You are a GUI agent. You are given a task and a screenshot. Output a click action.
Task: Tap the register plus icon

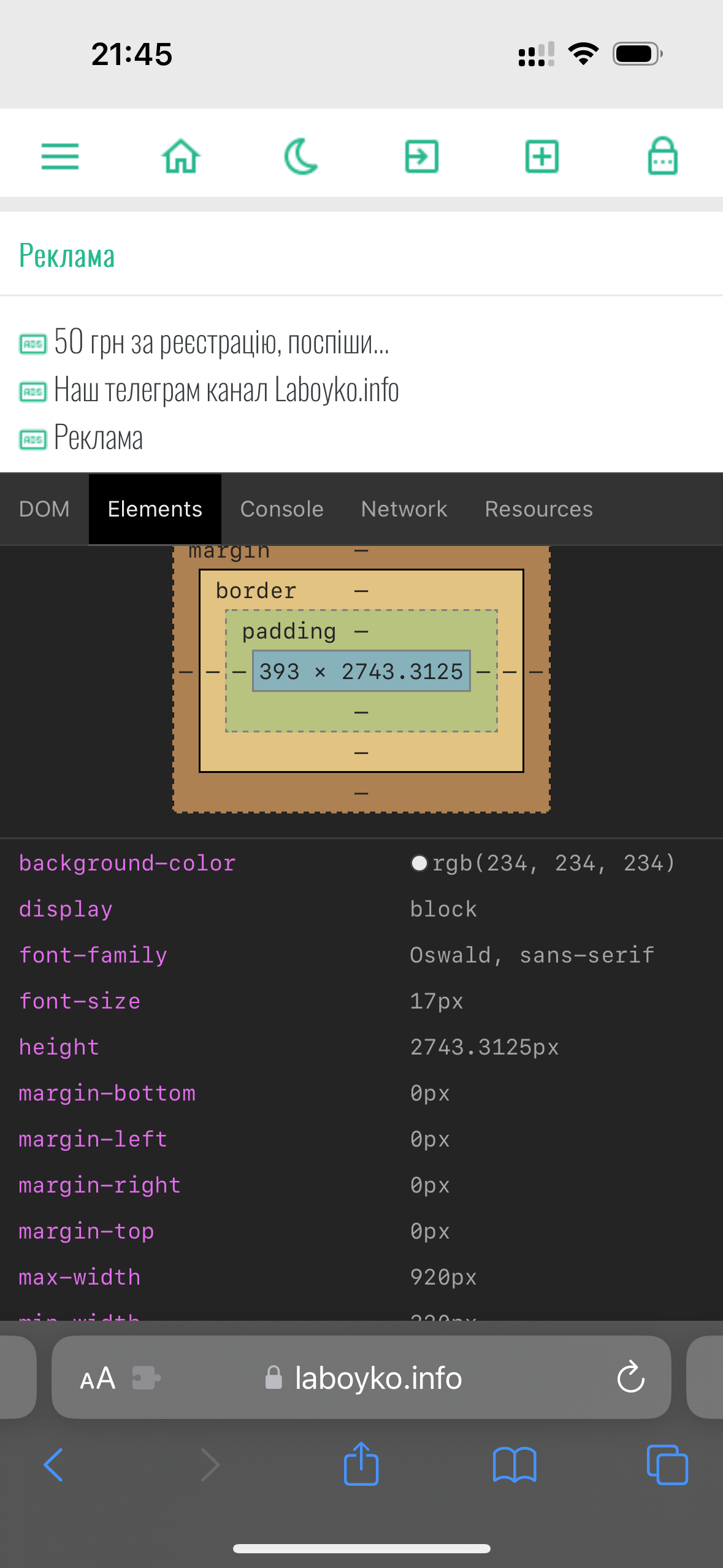tap(542, 156)
